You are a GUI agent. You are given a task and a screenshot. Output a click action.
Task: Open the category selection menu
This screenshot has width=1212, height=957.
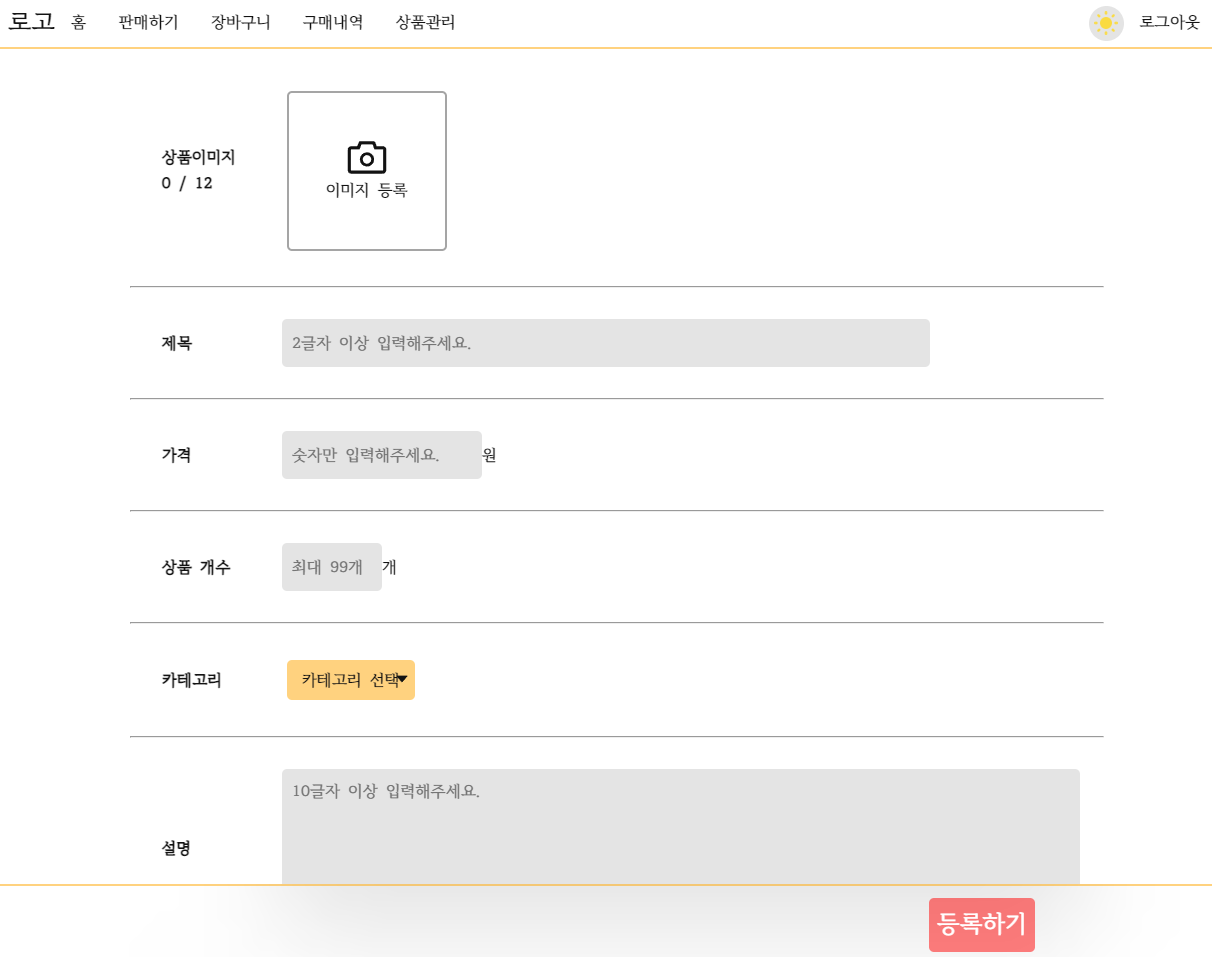click(350, 679)
